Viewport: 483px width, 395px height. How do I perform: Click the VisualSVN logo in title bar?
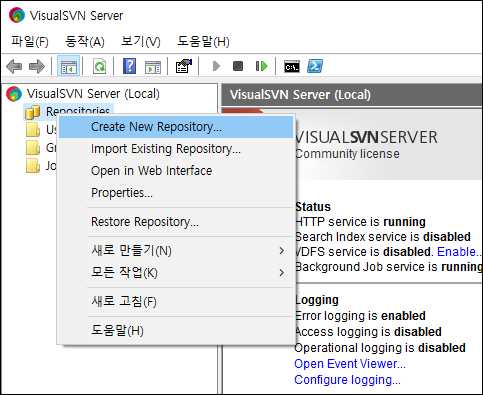point(17,15)
